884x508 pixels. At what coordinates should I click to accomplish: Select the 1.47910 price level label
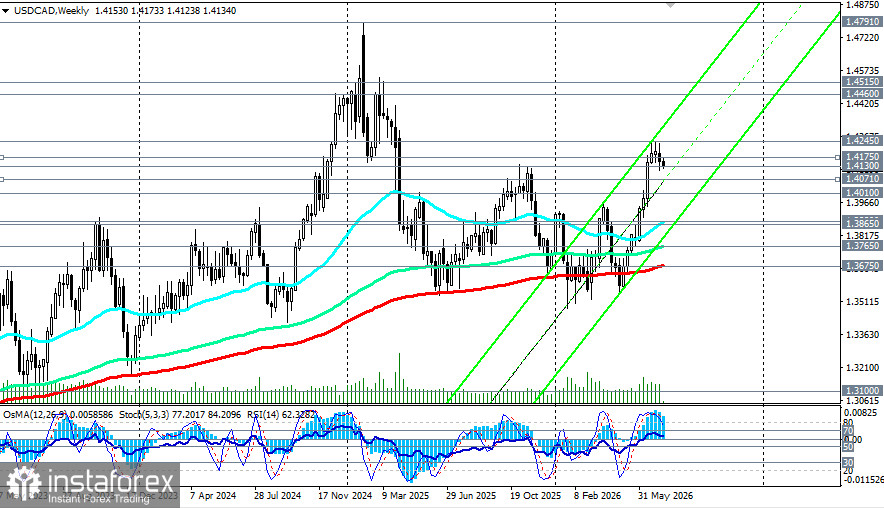(862, 21)
